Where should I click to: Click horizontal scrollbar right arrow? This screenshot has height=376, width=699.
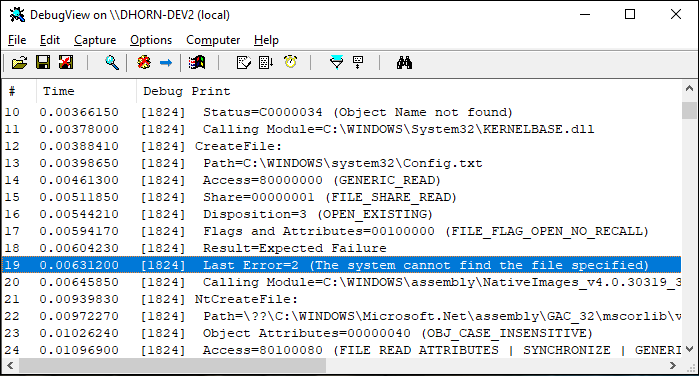[x=673, y=366]
